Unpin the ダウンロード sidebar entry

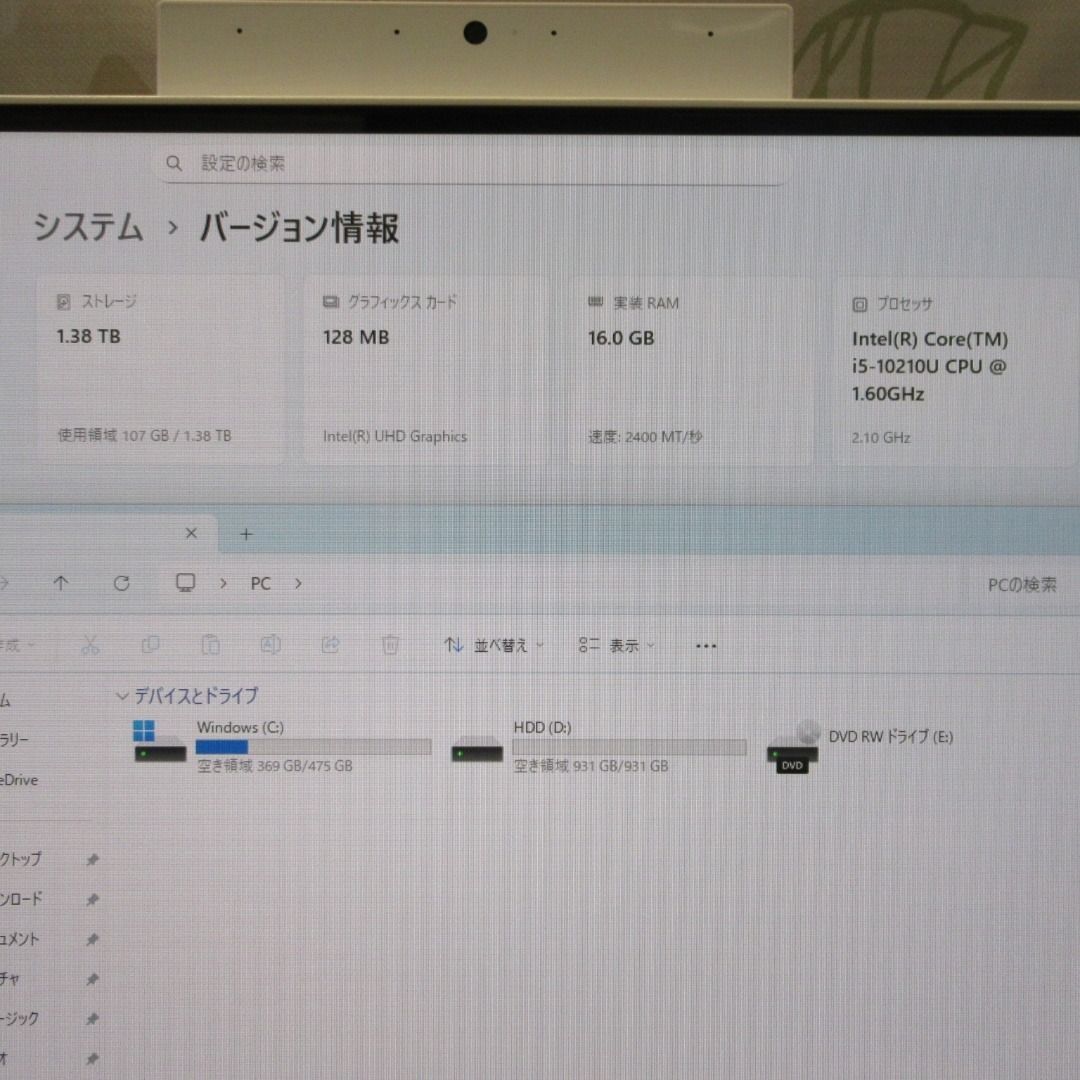[92, 898]
